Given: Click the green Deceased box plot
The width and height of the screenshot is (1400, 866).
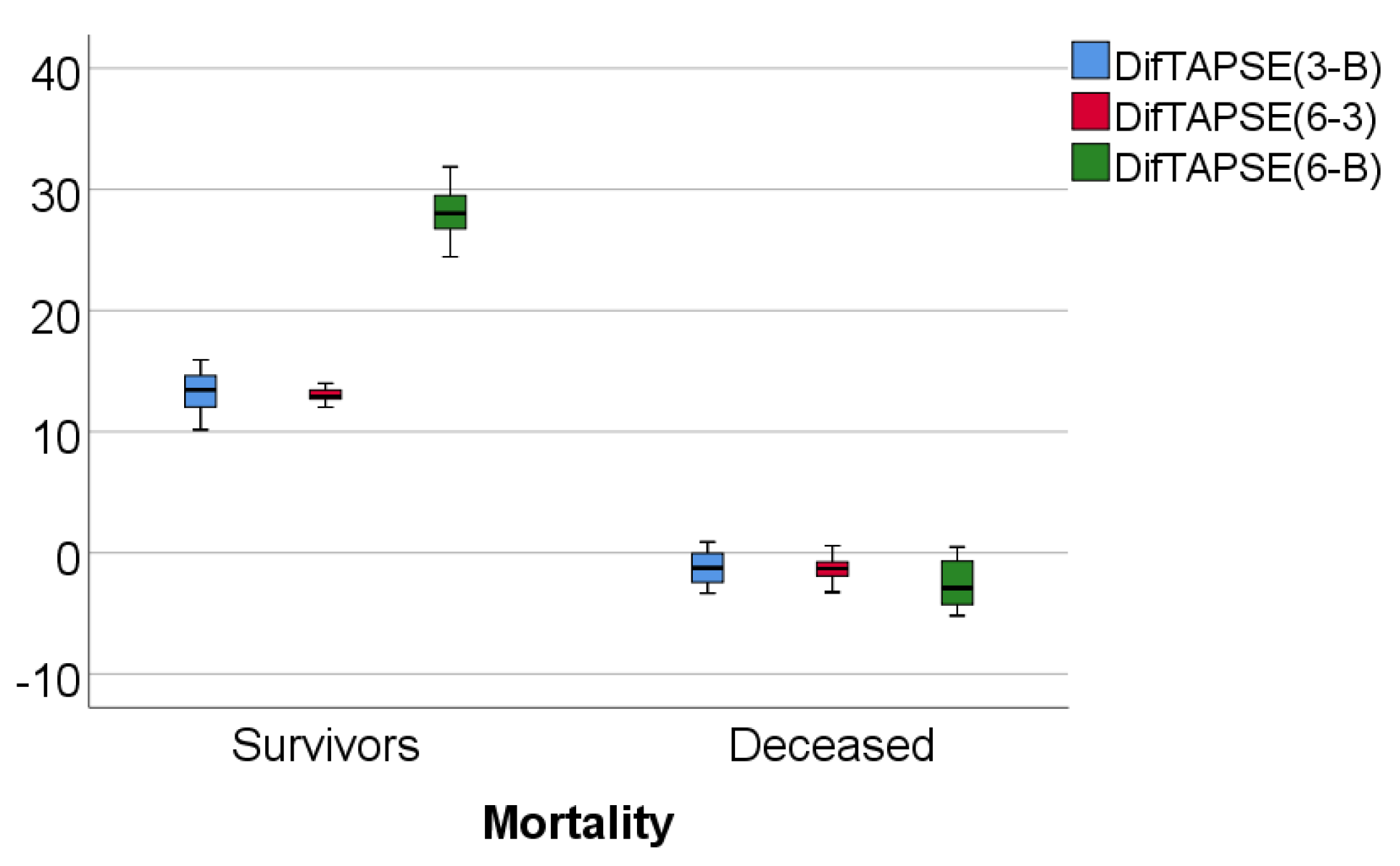Looking at the screenshot, I should [957, 582].
